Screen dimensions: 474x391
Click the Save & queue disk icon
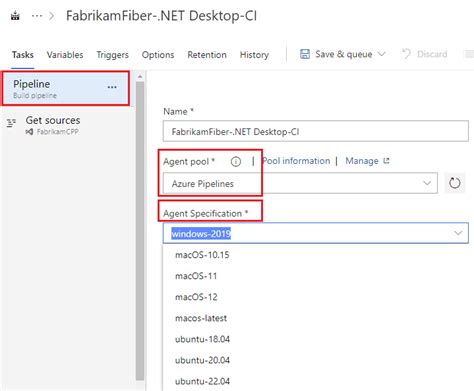point(305,54)
